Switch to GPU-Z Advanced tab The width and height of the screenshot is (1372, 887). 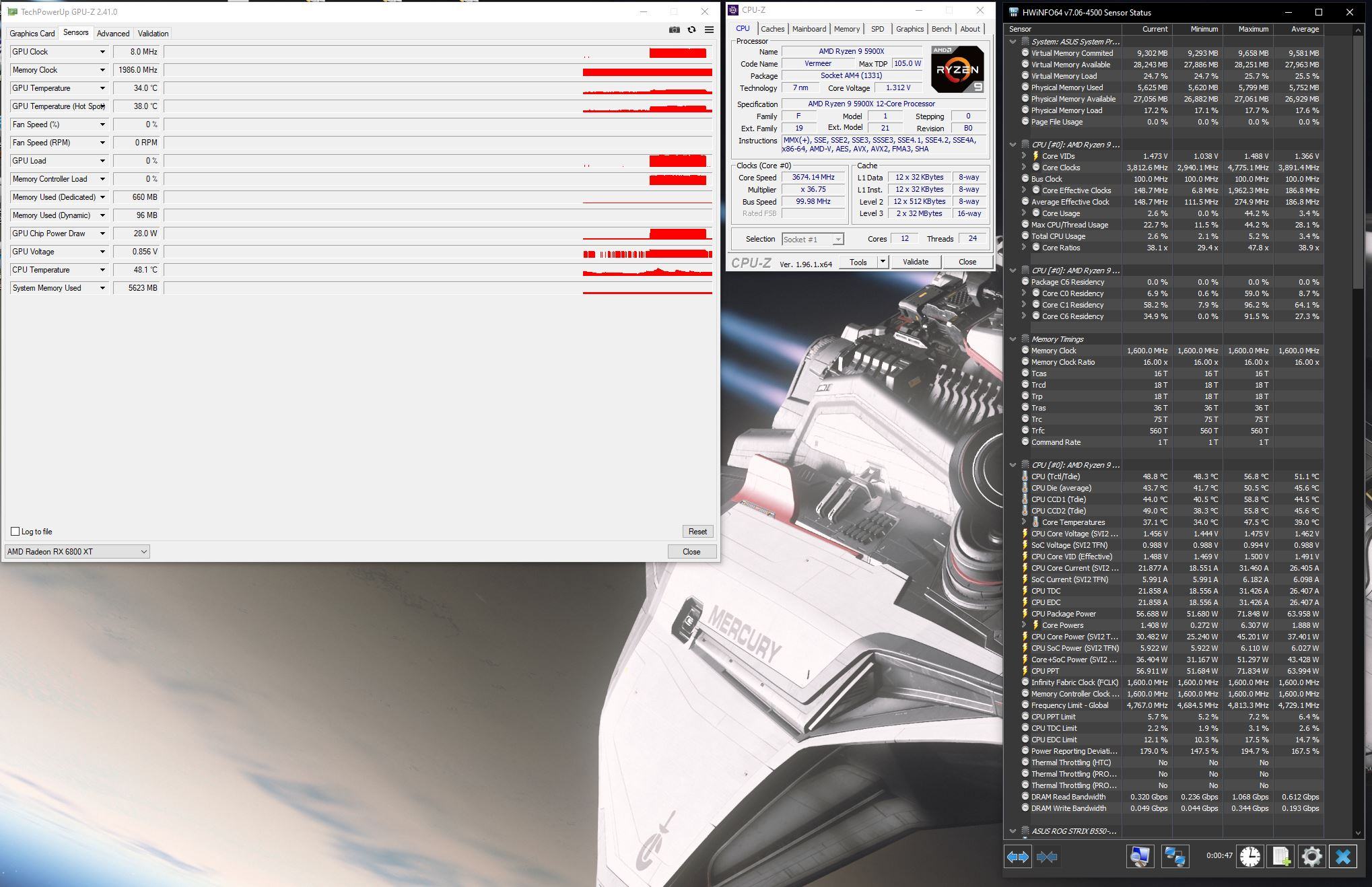pyautogui.click(x=113, y=34)
